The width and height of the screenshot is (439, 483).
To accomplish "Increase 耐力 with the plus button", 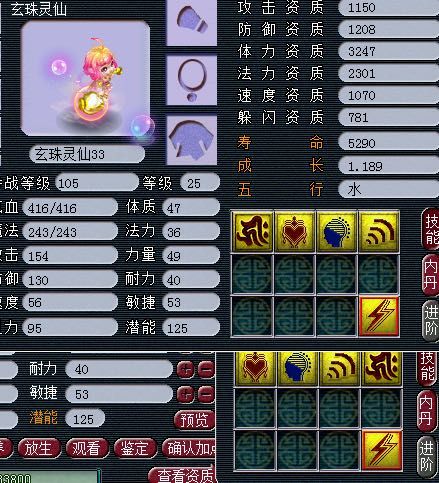I will (185, 369).
